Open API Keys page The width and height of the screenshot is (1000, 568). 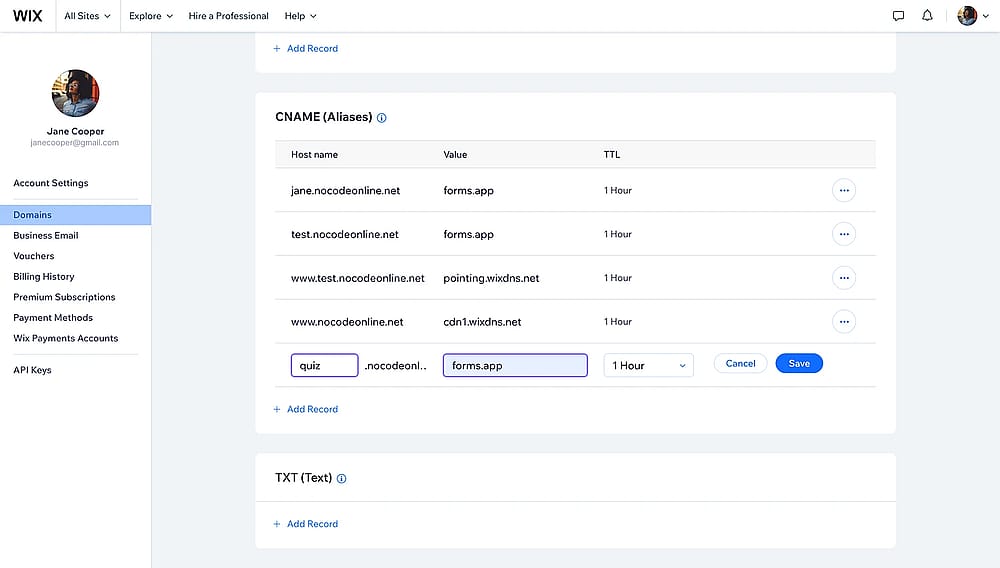33,370
